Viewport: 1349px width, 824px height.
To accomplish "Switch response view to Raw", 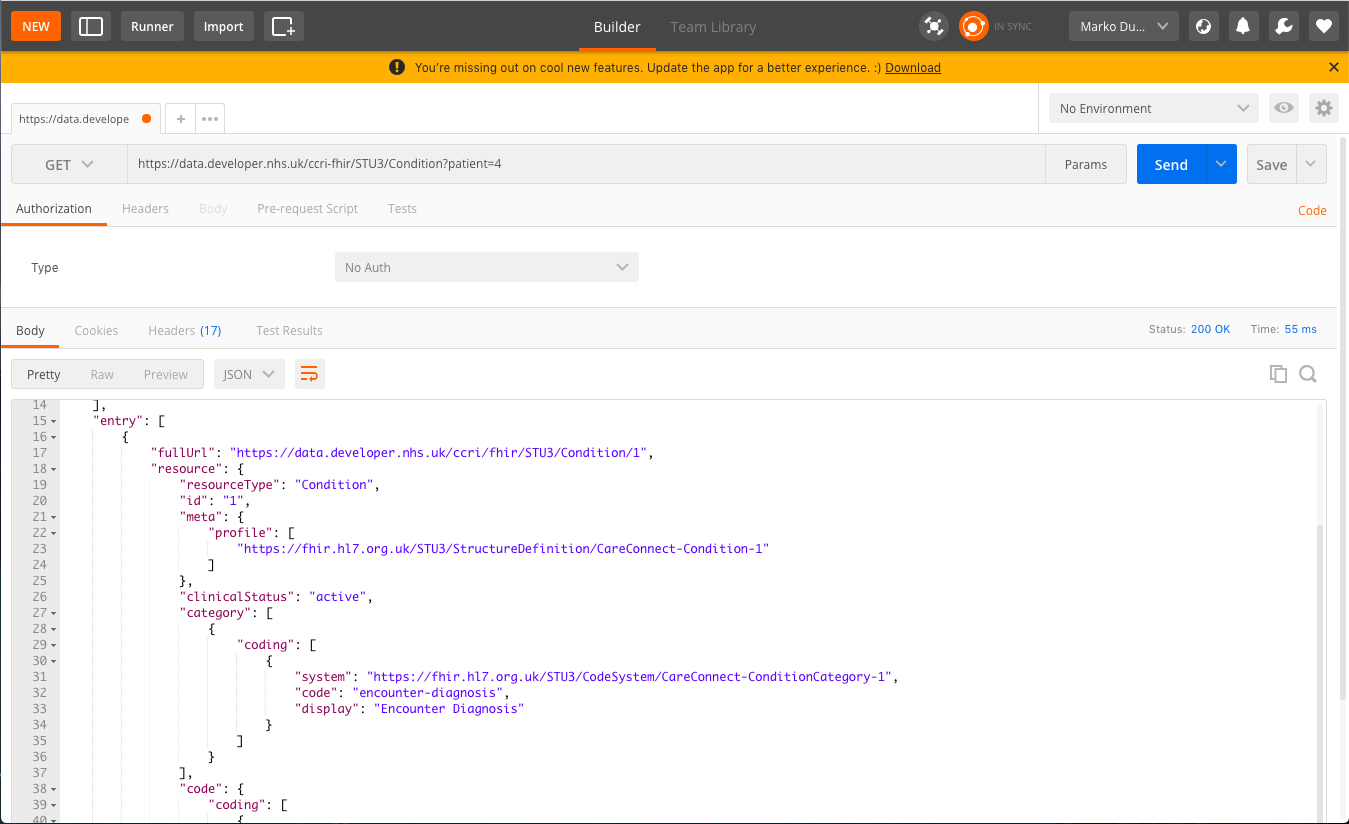I will tap(102, 374).
